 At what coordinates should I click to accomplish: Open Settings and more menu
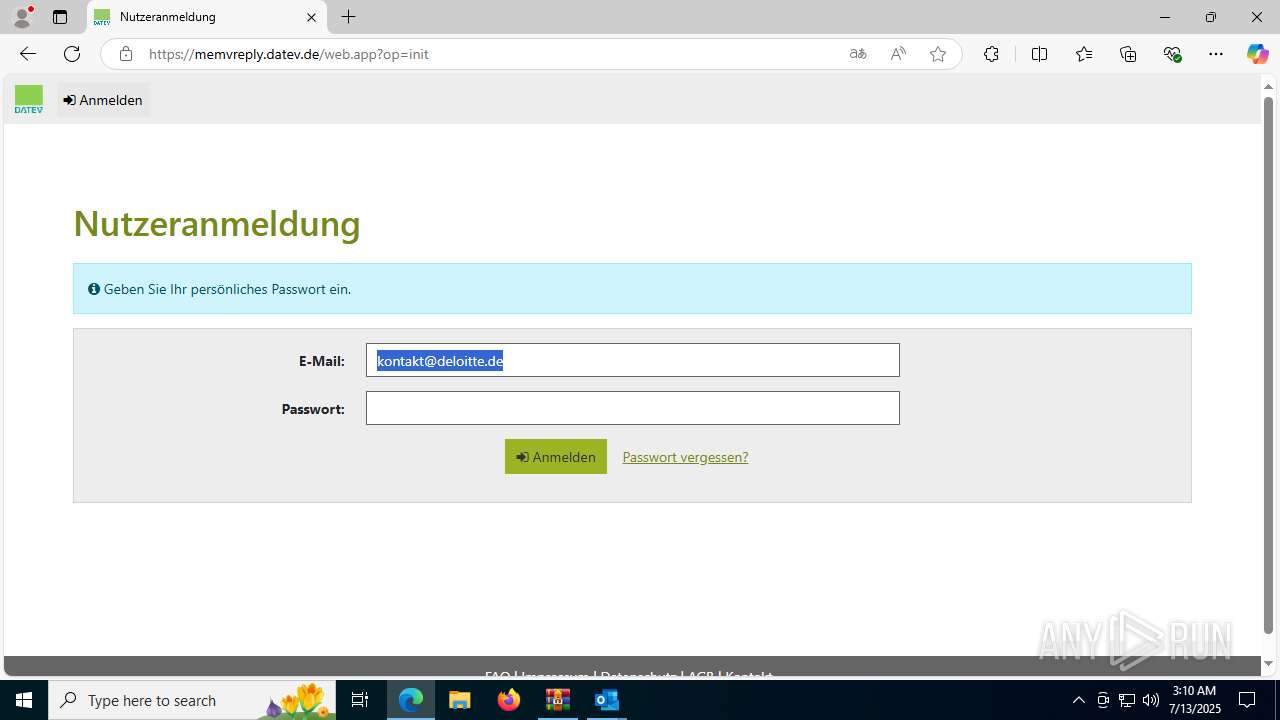(1216, 54)
